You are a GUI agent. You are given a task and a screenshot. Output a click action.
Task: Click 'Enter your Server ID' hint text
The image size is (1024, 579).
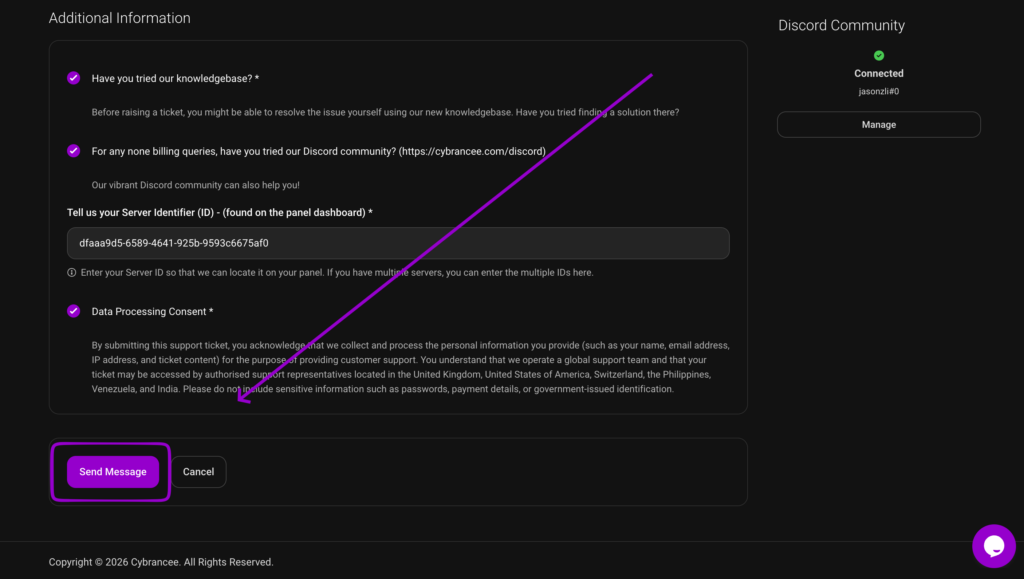pyautogui.click(x=337, y=273)
